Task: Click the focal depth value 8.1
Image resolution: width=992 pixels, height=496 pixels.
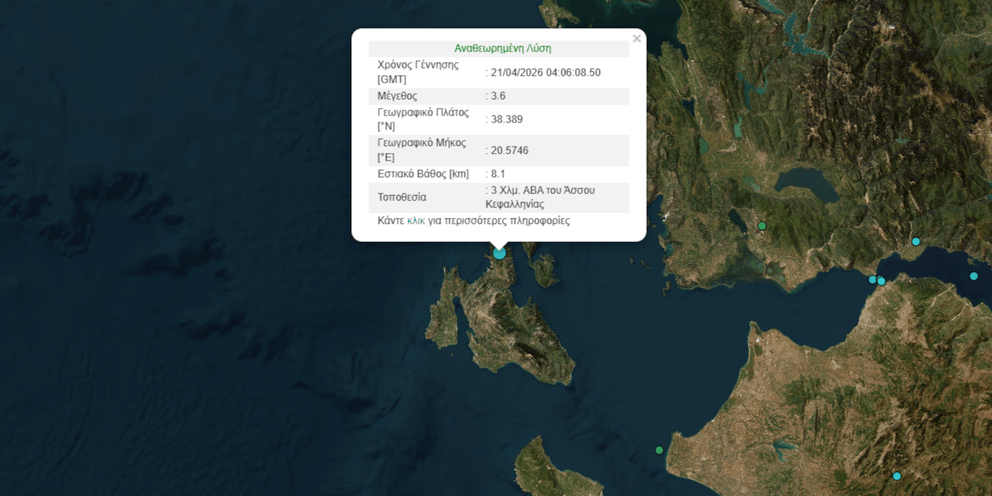Action: click(x=501, y=174)
